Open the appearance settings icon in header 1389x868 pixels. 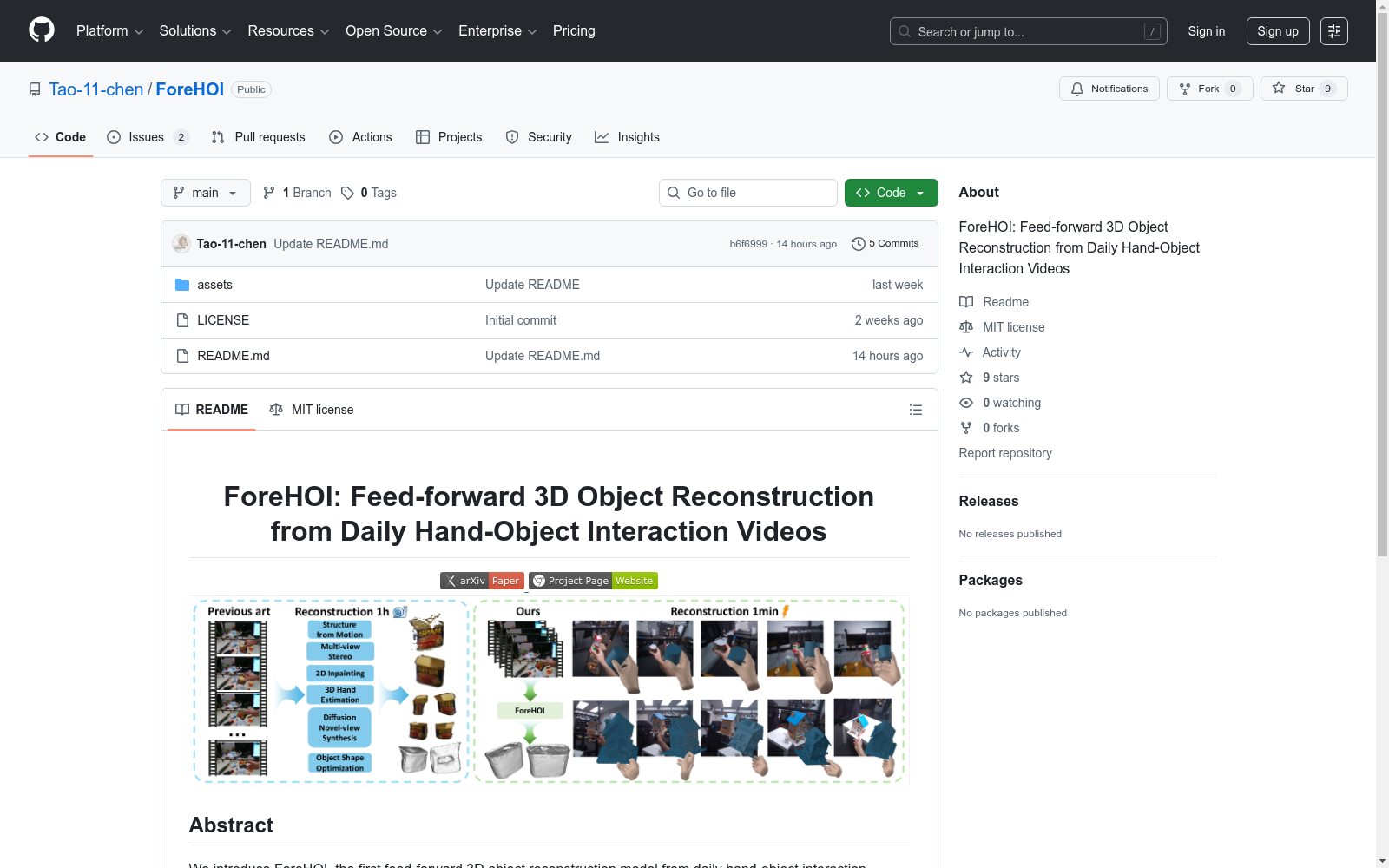pyautogui.click(x=1333, y=31)
